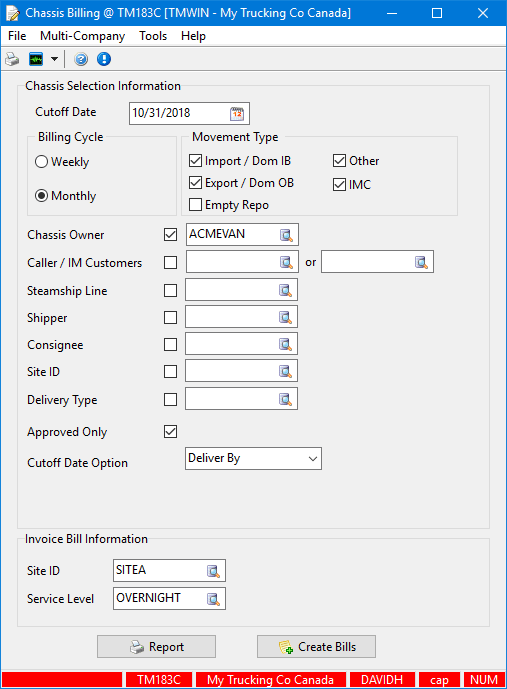Open the help question mark icon
The width and height of the screenshot is (507, 689).
pyautogui.click(x=81, y=59)
